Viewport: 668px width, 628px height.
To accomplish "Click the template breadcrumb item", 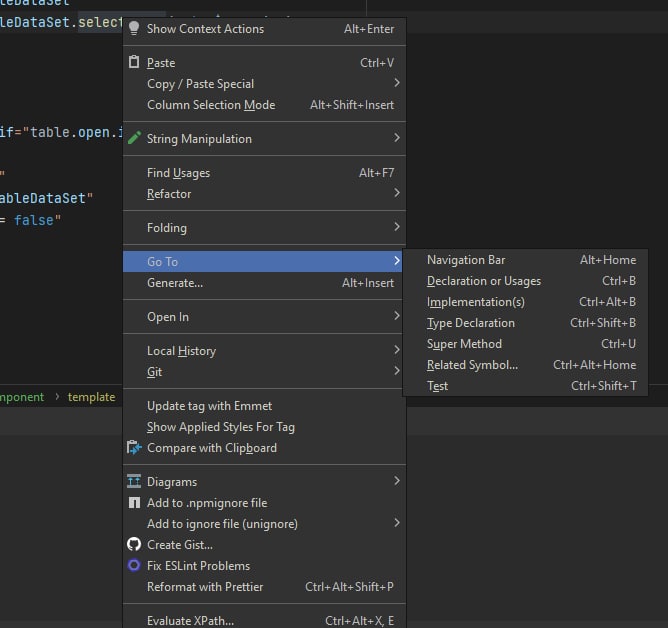I will click(91, 397).
